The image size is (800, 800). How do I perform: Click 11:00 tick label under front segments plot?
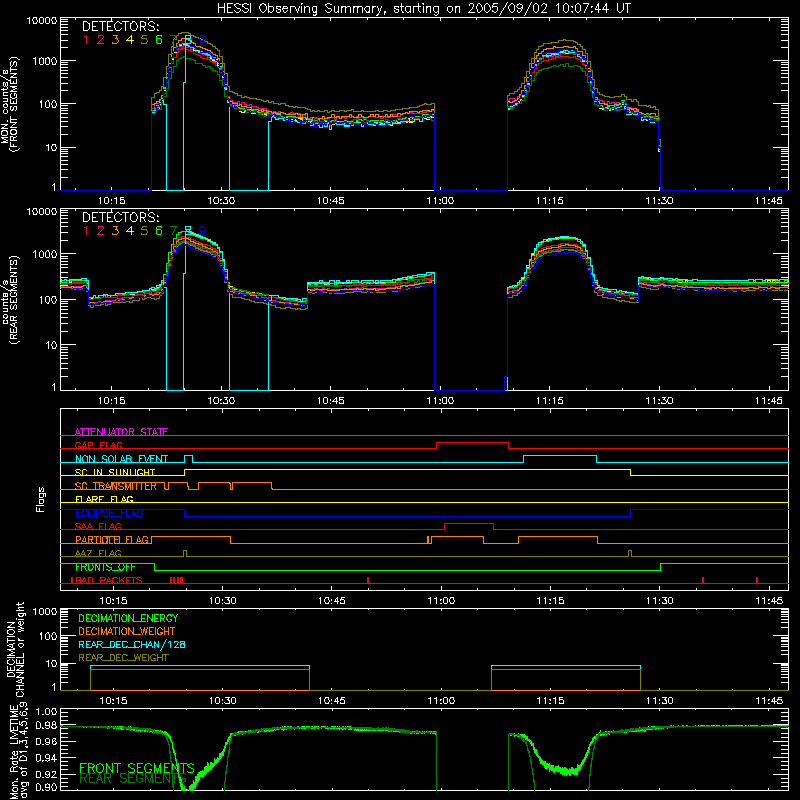(440, 201)
